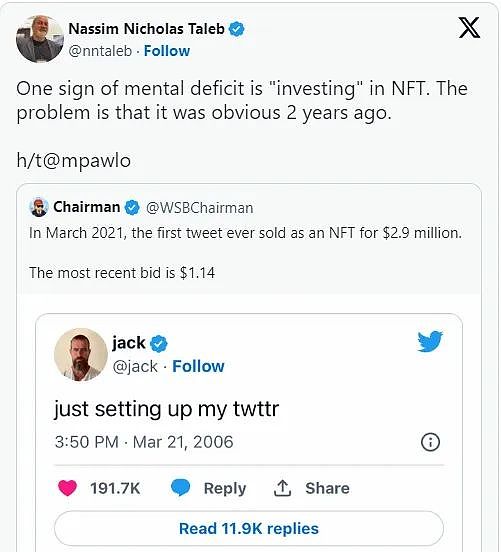This screenshot has width=501, height=552.
Task: Open Nassim Nicholas Taleb's profile photo
Action: click(40, 39)
